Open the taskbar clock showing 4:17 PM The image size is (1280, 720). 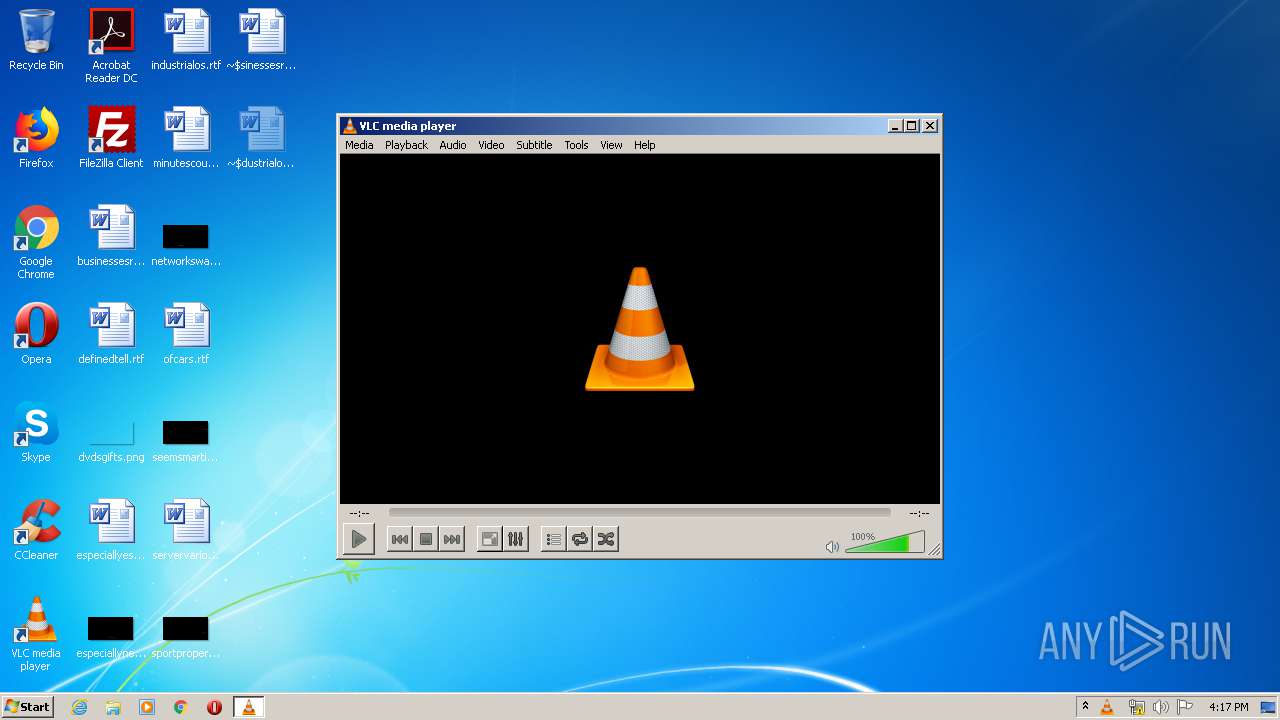[x=1228, y=707]
